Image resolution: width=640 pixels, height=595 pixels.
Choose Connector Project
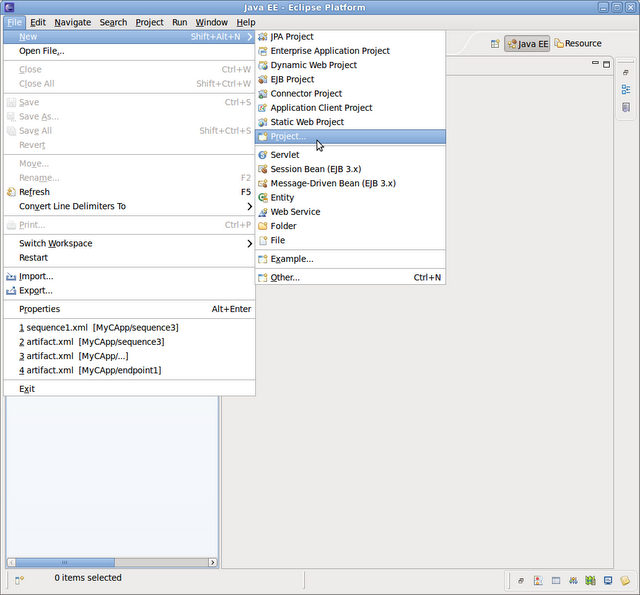coord(350,93)
